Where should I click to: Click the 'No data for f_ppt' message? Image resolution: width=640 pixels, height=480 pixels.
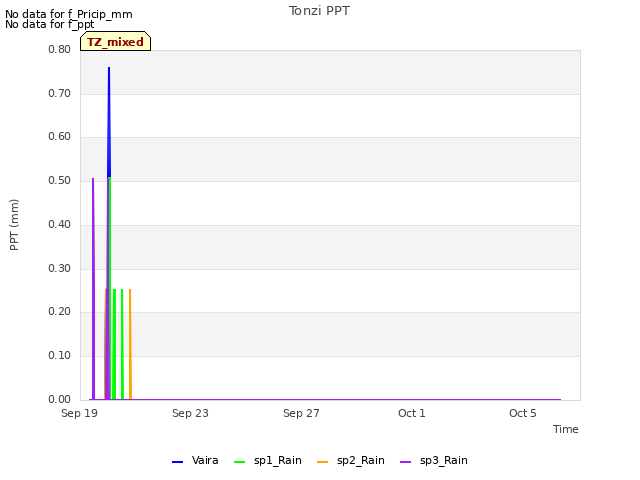49,24
